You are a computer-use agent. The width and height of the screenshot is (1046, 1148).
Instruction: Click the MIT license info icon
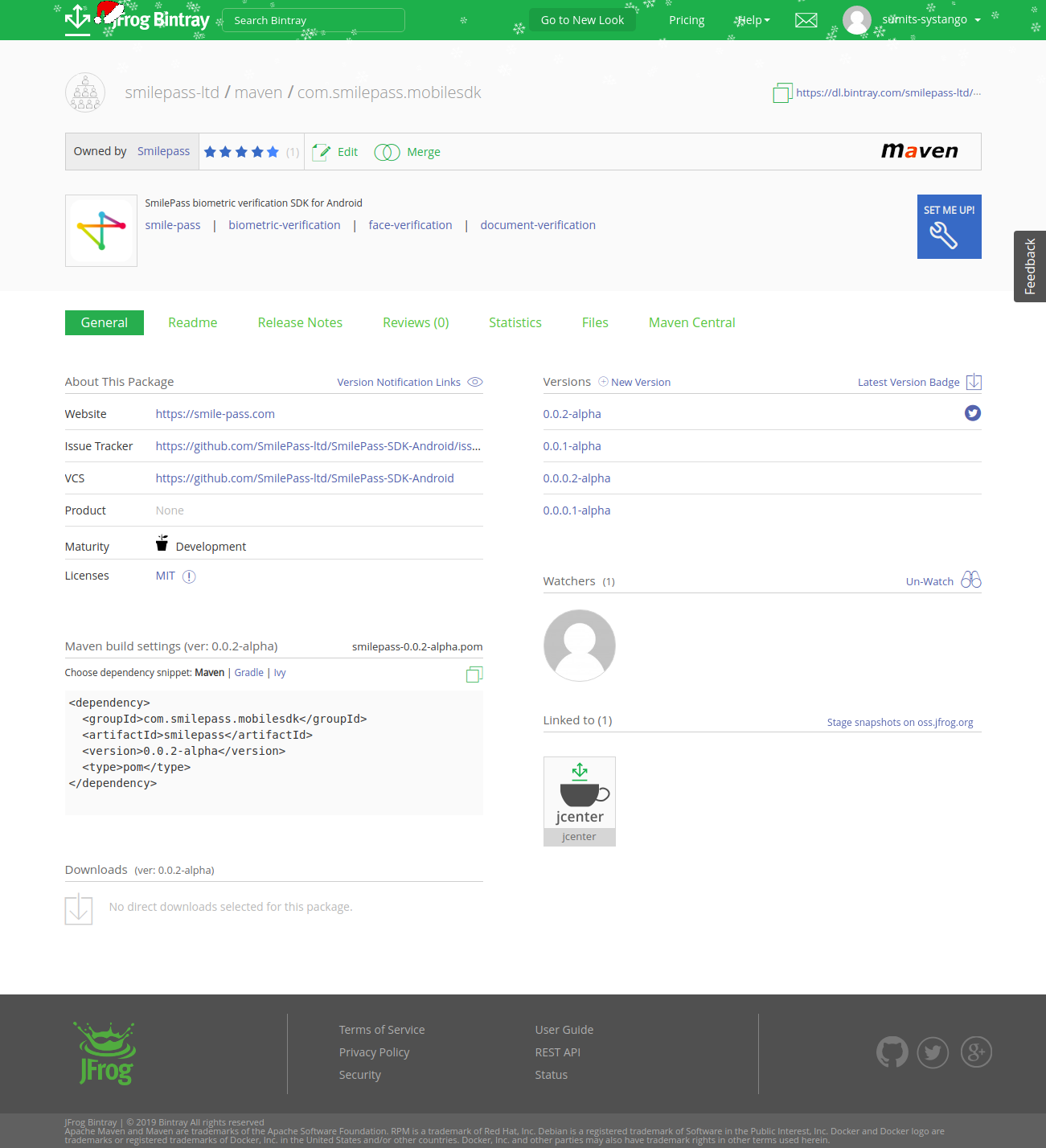(x=189, y=576)
